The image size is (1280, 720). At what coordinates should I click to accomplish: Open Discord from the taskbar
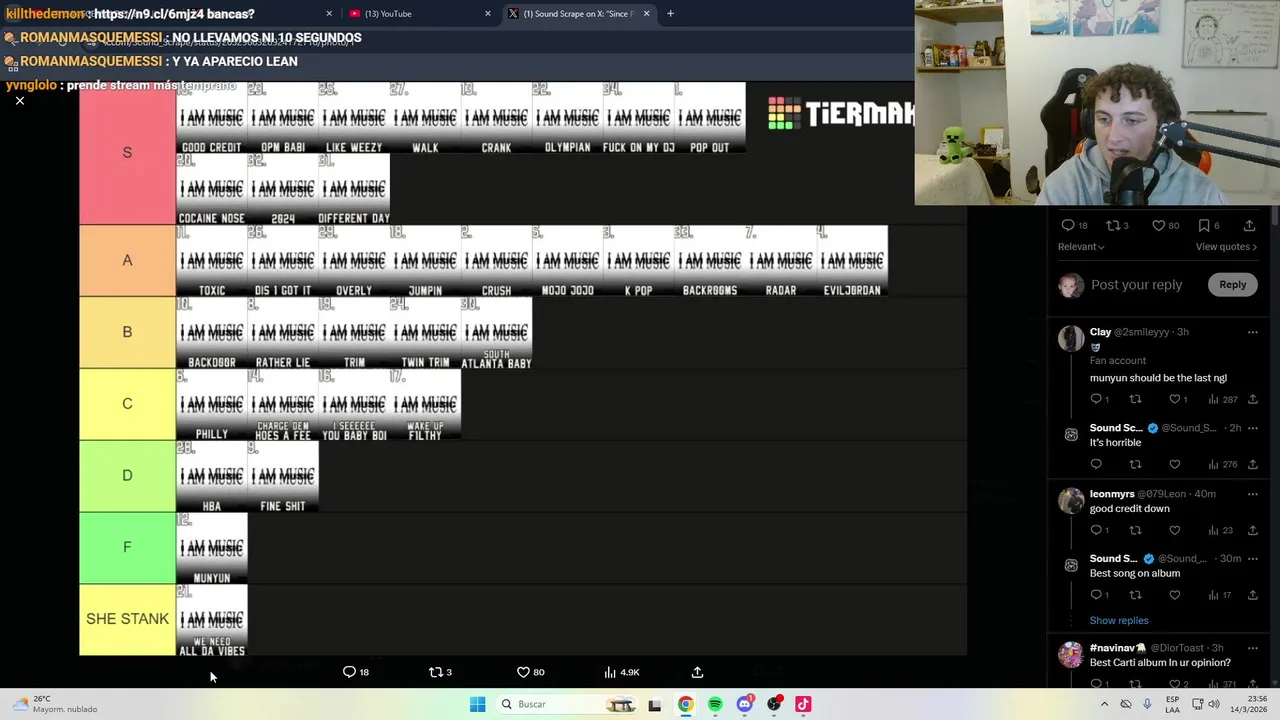(x=744, y=704)
